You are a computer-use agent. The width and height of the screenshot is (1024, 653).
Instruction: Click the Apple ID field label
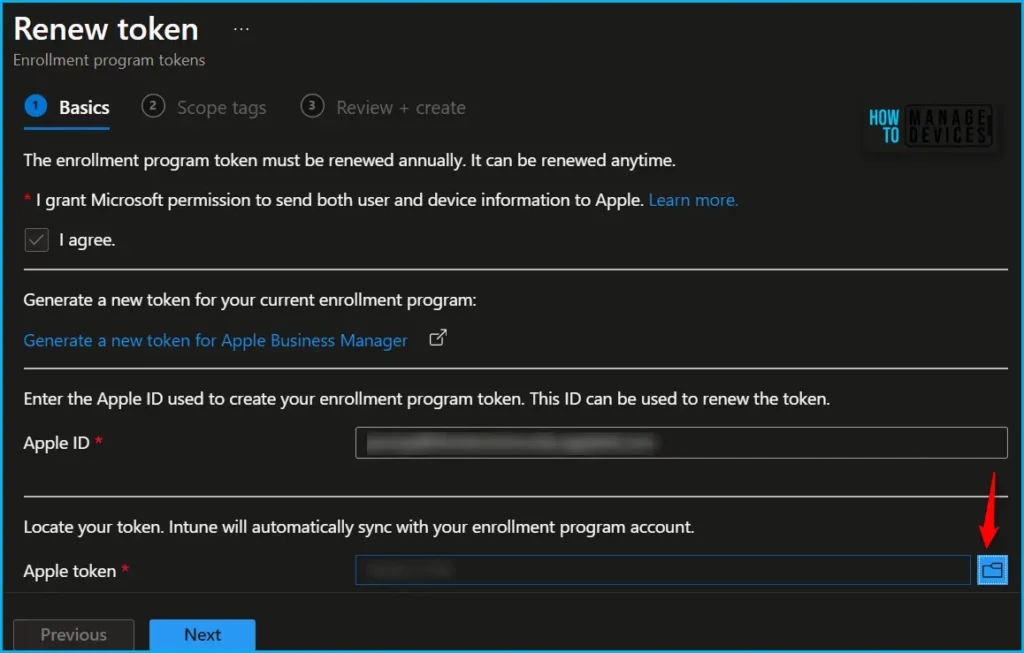click(56, 443)
